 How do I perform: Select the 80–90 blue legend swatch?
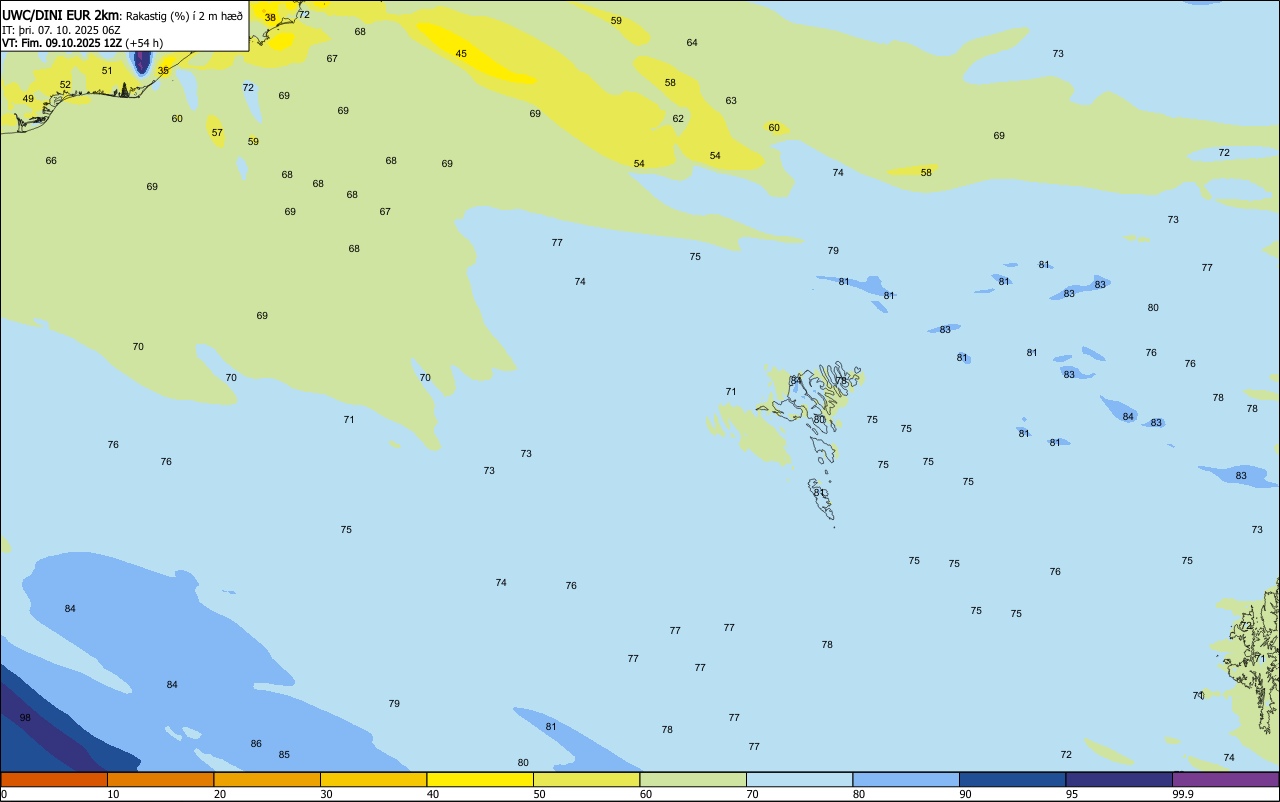906,779
